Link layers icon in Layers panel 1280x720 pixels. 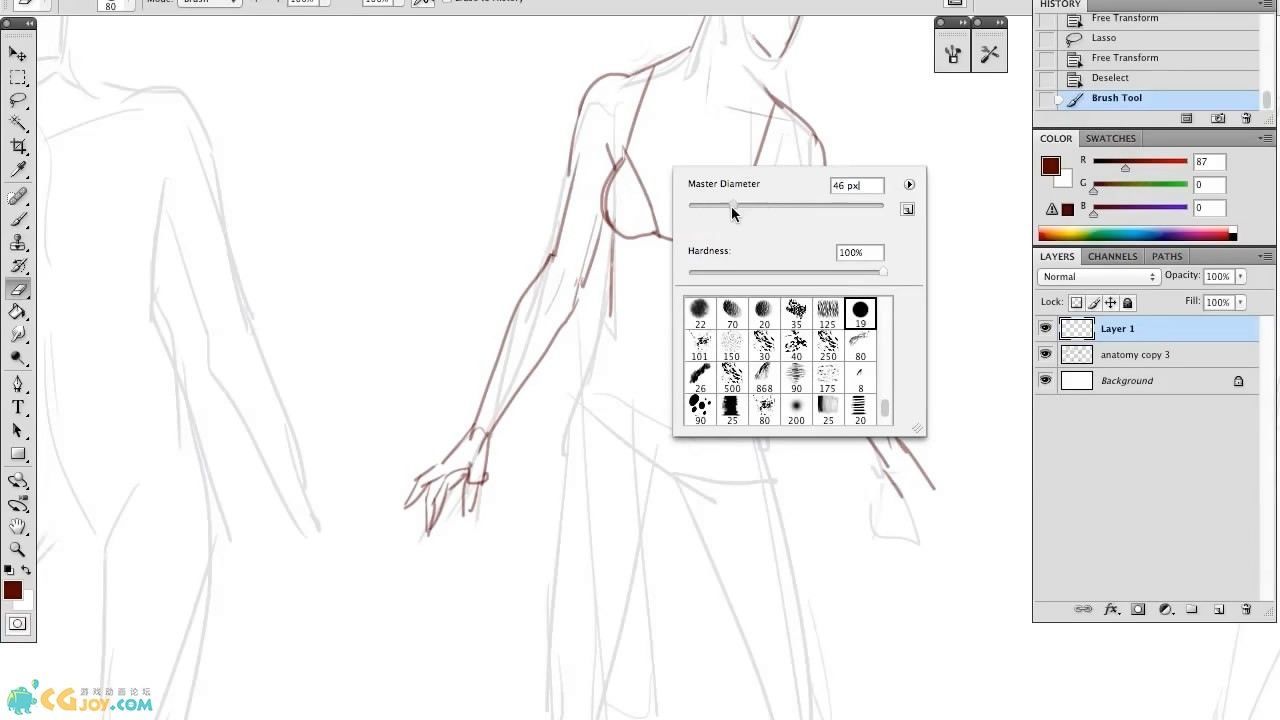click(1083, 609)
